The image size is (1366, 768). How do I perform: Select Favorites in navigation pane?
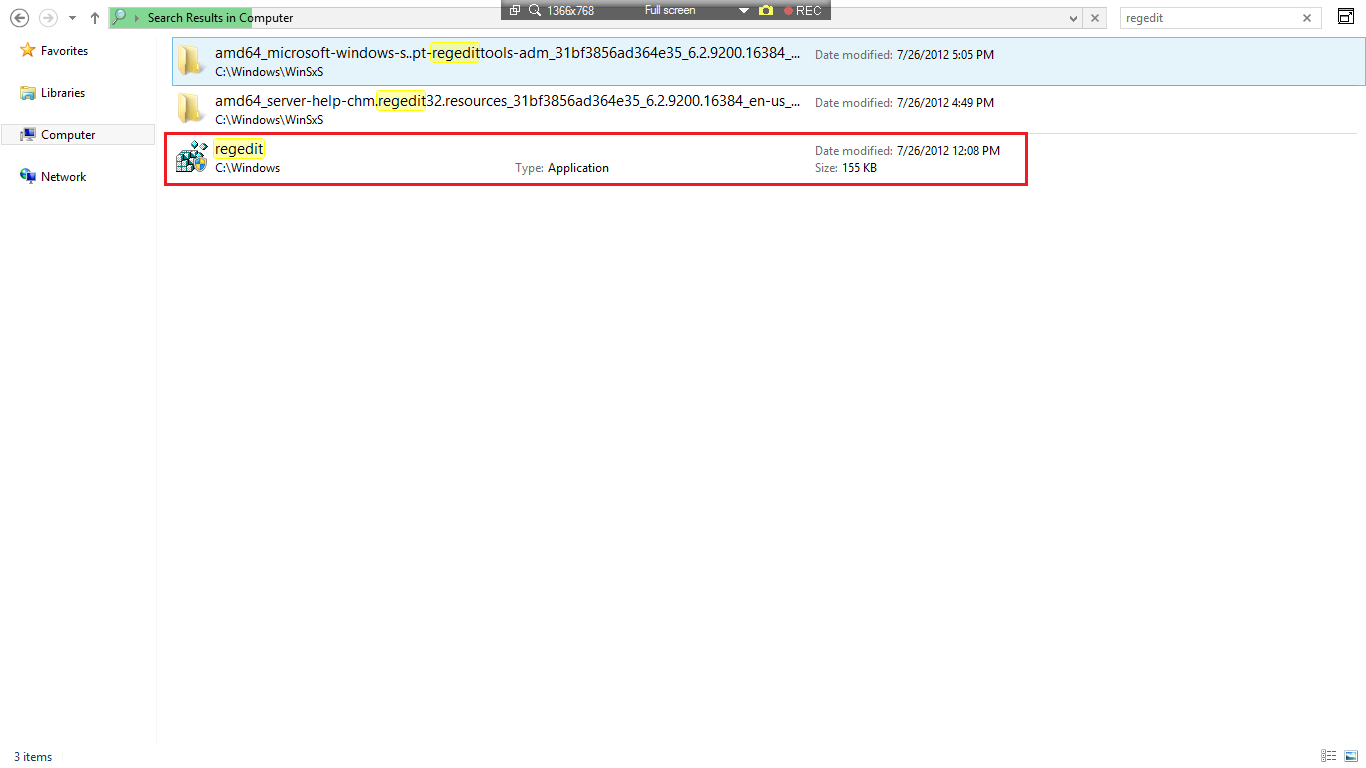coord(64,51)
